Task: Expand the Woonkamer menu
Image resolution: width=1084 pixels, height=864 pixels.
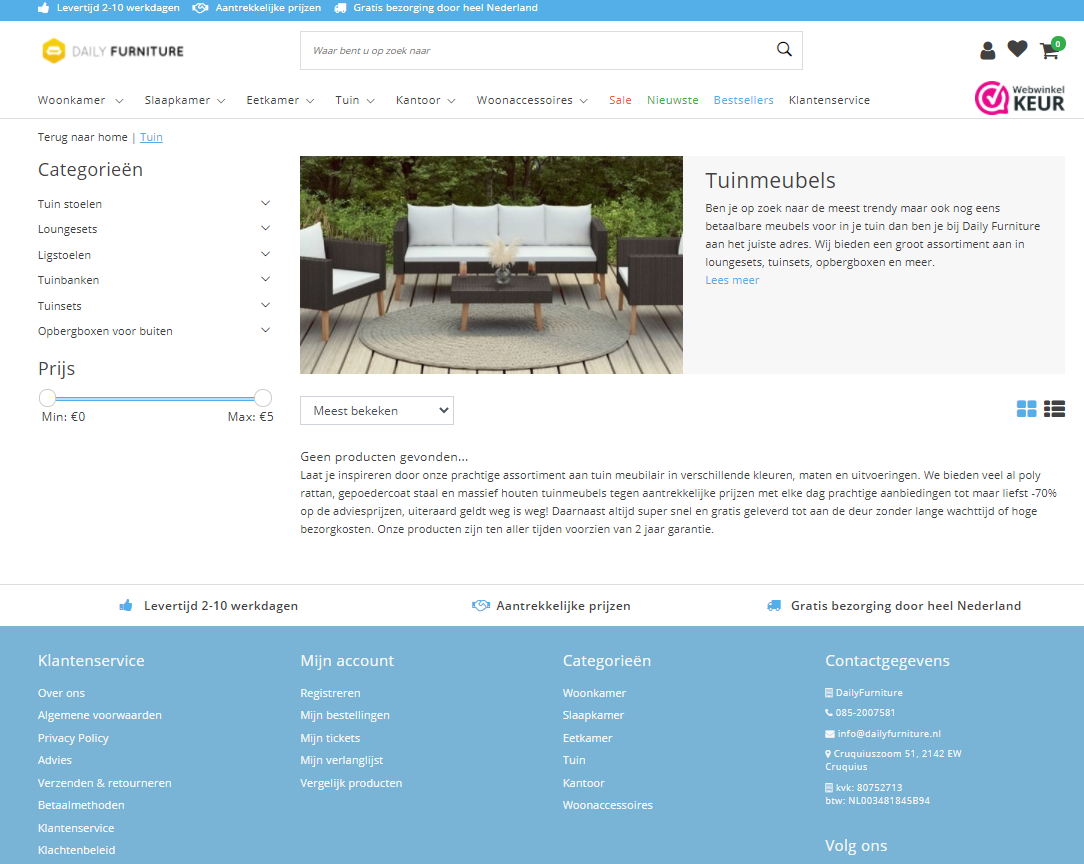Action: (x=80, y=100)
